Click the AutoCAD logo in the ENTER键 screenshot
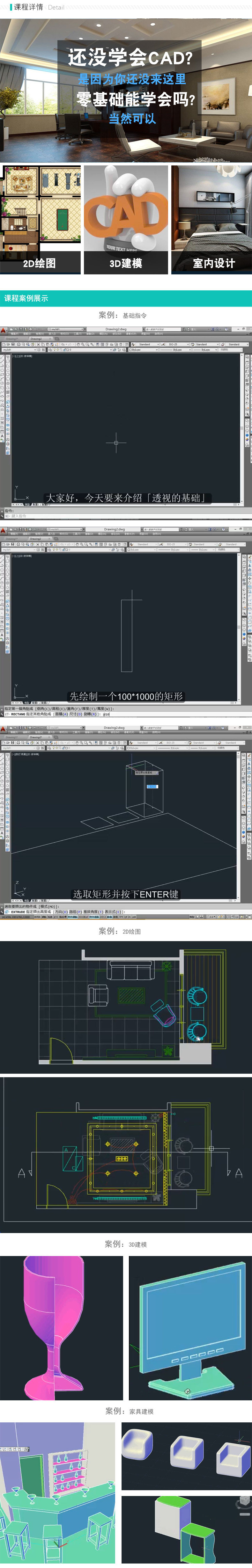 (4, 729)
